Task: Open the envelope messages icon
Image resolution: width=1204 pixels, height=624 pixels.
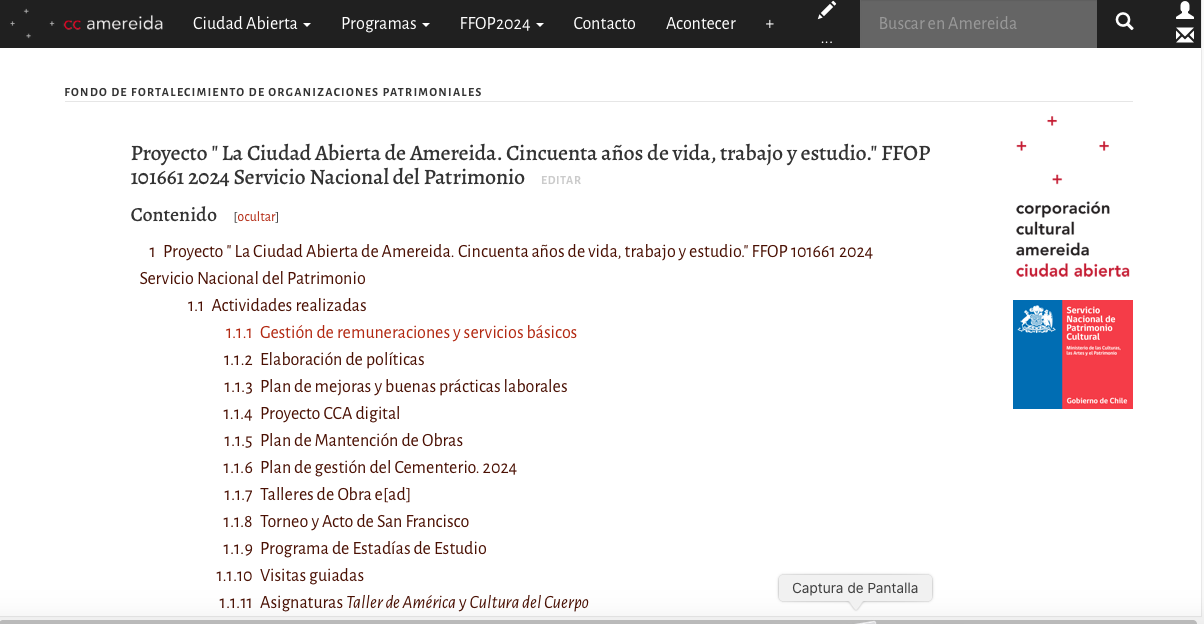Action: coord(1185,36)
